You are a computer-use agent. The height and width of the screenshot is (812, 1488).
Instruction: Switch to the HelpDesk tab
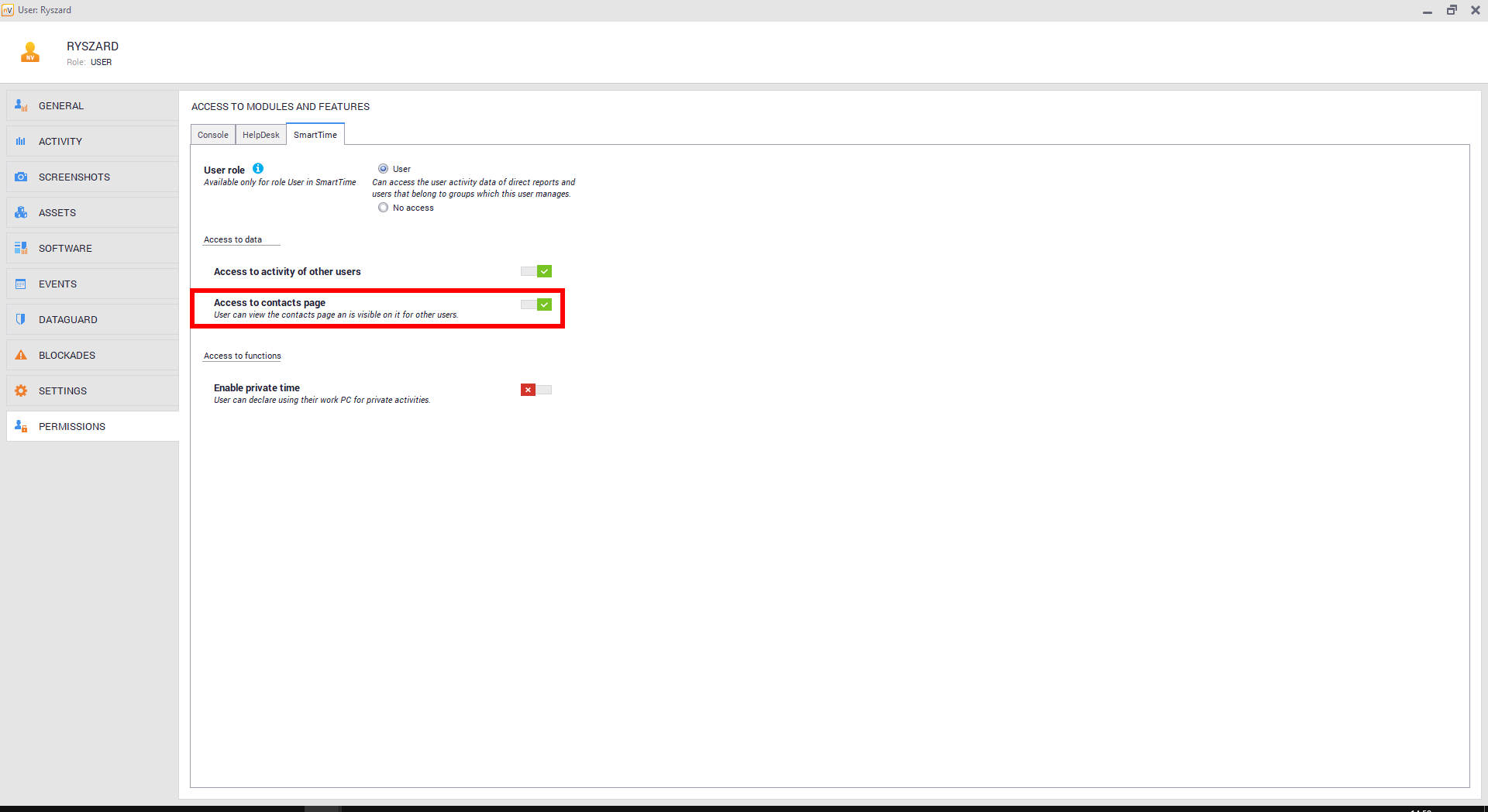(260, 135)
